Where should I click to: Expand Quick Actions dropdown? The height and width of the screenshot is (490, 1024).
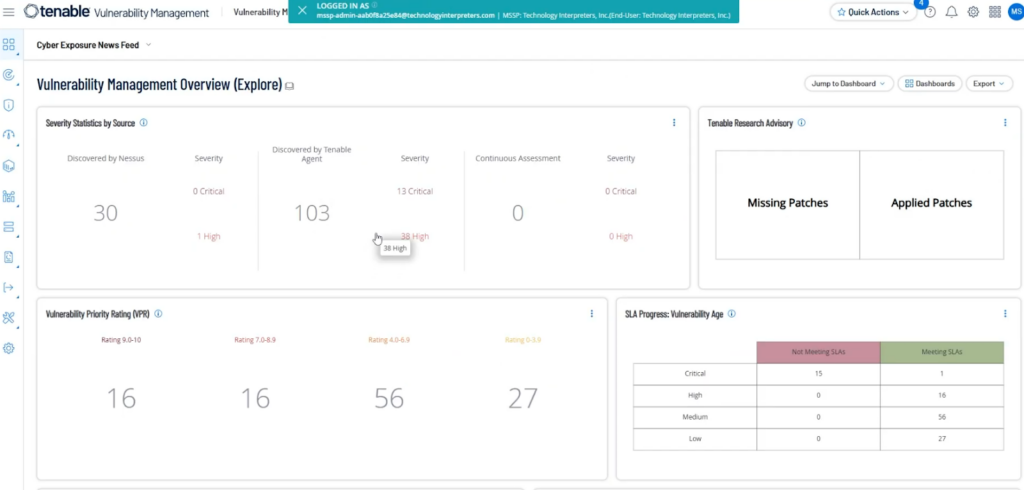click(x=872, y=12)
